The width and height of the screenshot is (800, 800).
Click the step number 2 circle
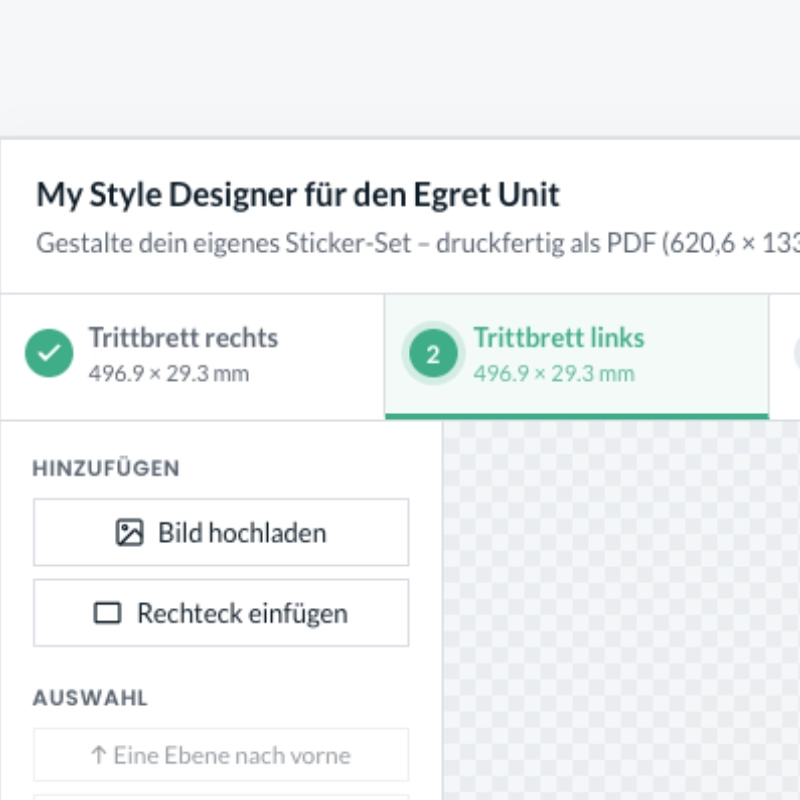point(433,353)
